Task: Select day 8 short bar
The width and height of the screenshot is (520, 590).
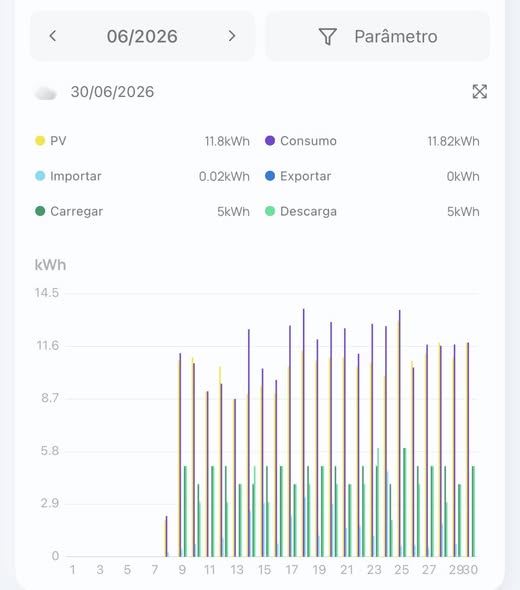Action: [x=166, y=536]
